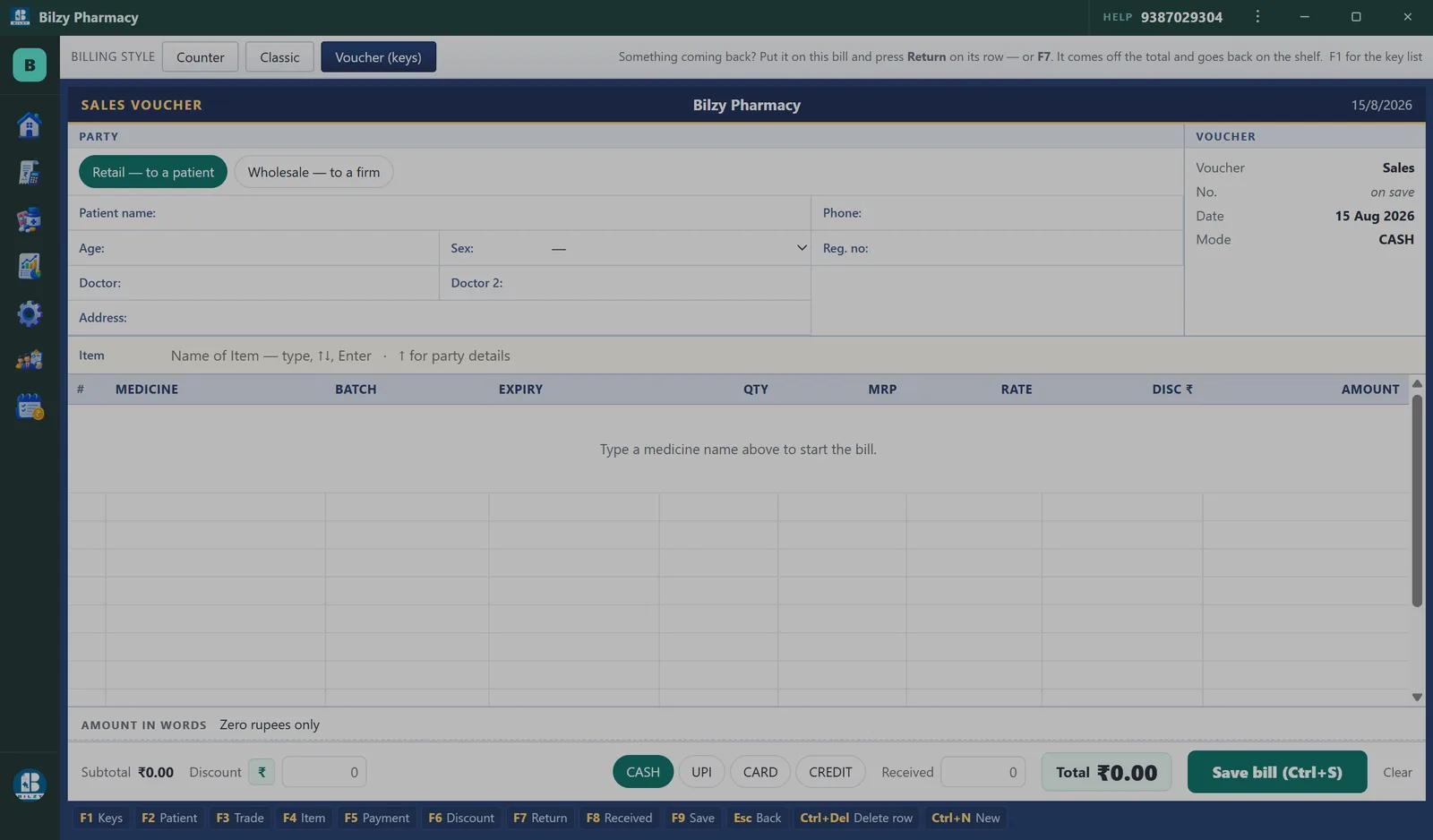1433x840 pixels.
Task: Click Ctrl+Del Delete row shortcut
Action: tap(856, 818)
